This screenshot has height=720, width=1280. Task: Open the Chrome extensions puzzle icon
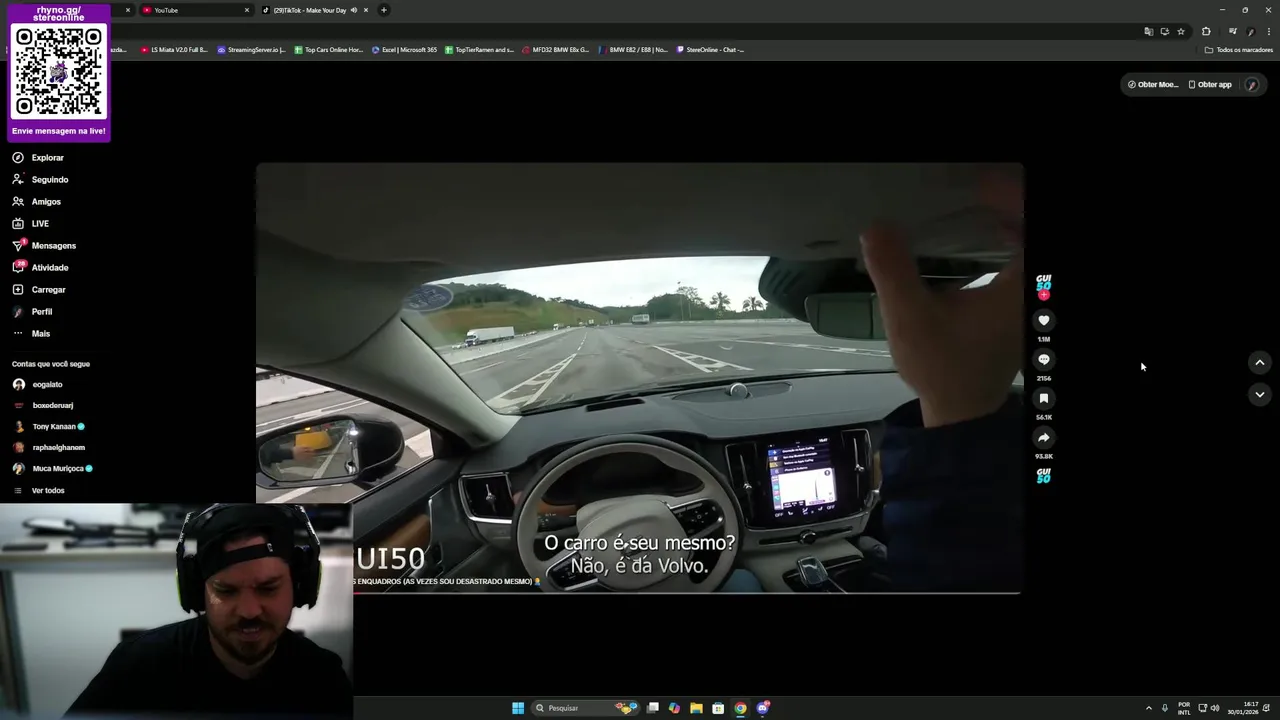click(x=1206, y=32)
